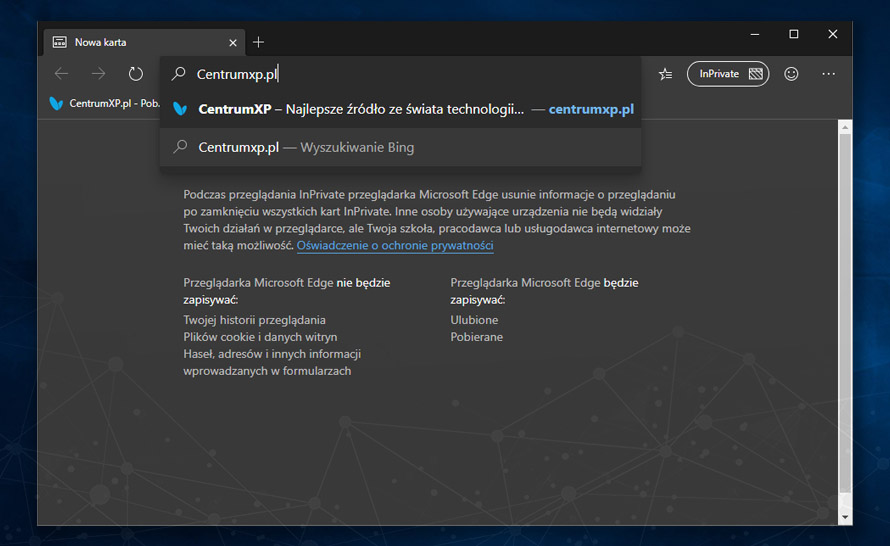Click the back navigation arrow

(x=61, y=73)
